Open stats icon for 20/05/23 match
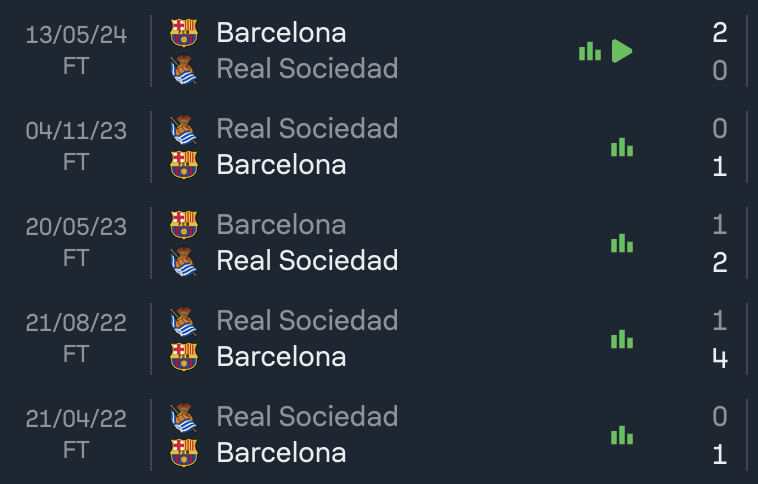Image resolution: width=758 pixels, height=484 pixels. 622,243
